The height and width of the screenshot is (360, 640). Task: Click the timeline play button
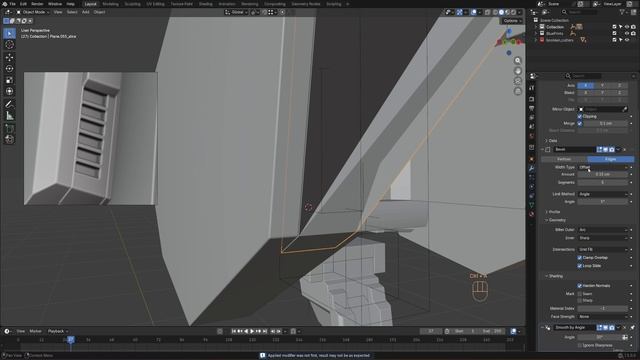pyautogui.click(x=252, y=331)
